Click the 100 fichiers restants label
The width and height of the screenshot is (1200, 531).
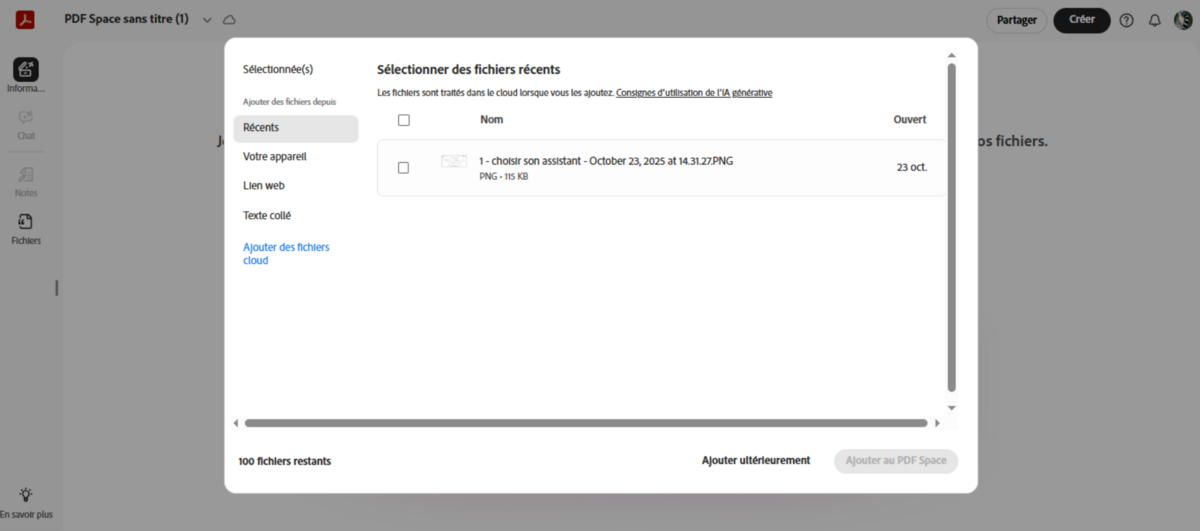tap(285, 461)
